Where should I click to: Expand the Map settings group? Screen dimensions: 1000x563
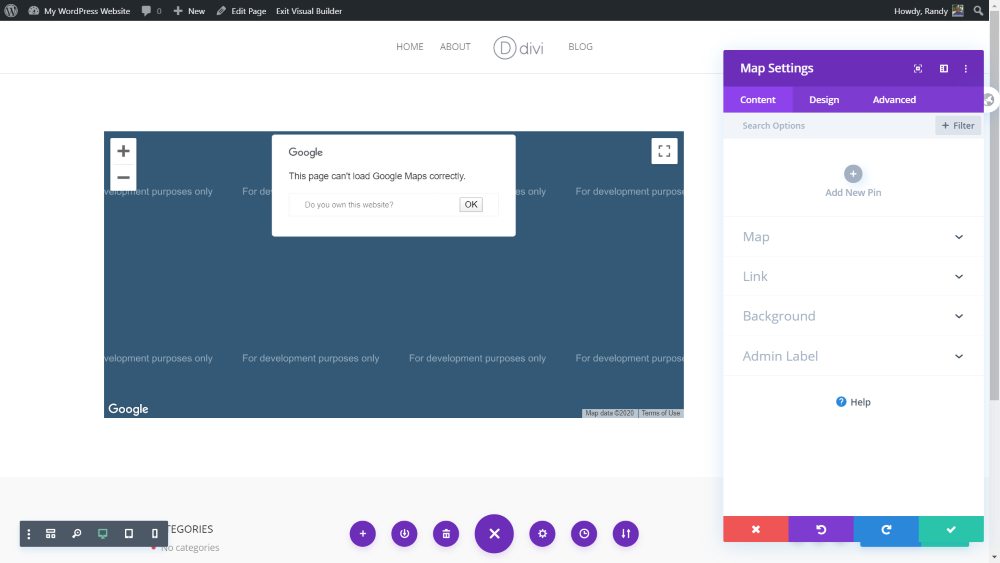(x=853, y=237)
